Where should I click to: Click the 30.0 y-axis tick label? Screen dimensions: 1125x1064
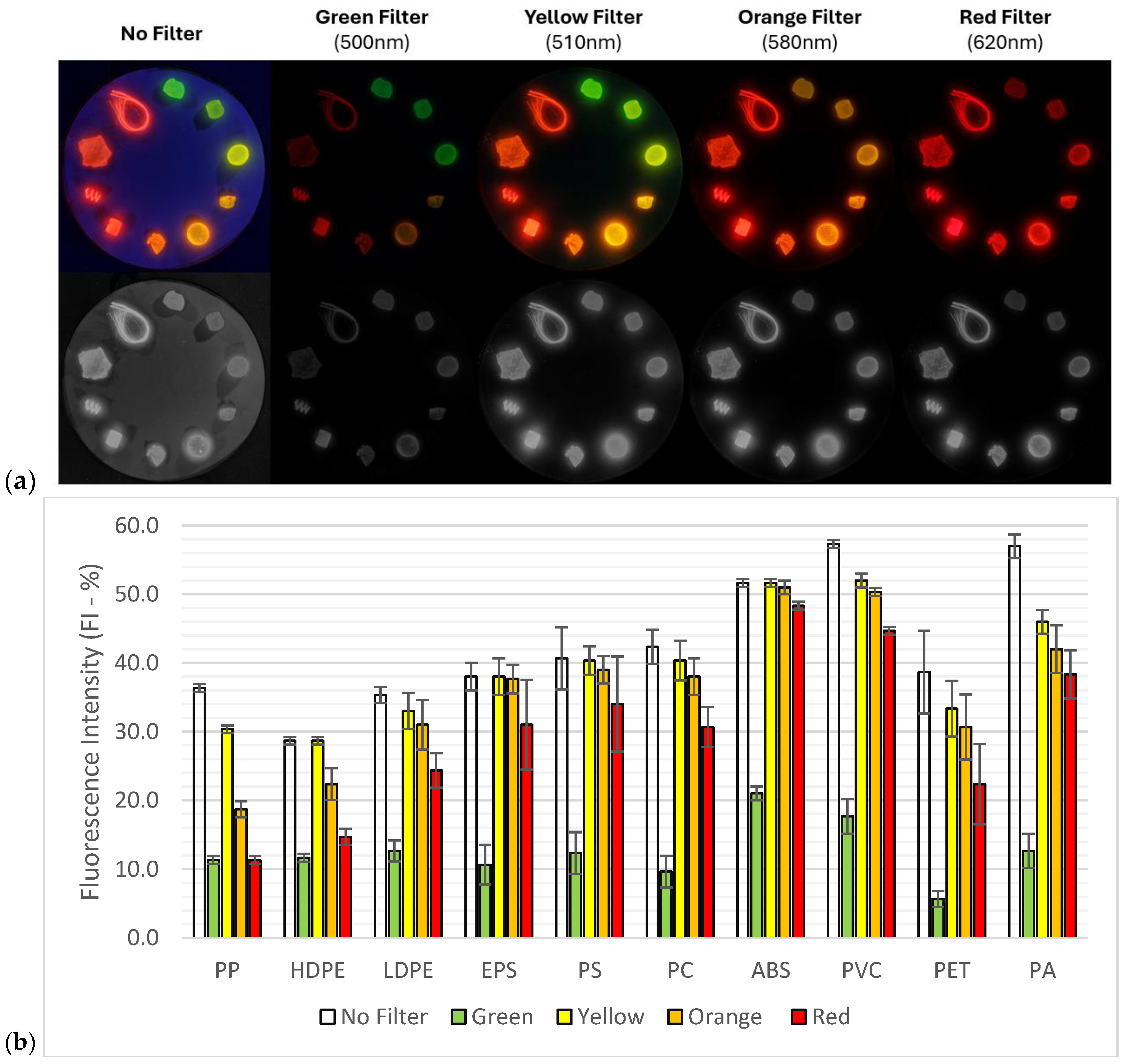pos(137,732)
